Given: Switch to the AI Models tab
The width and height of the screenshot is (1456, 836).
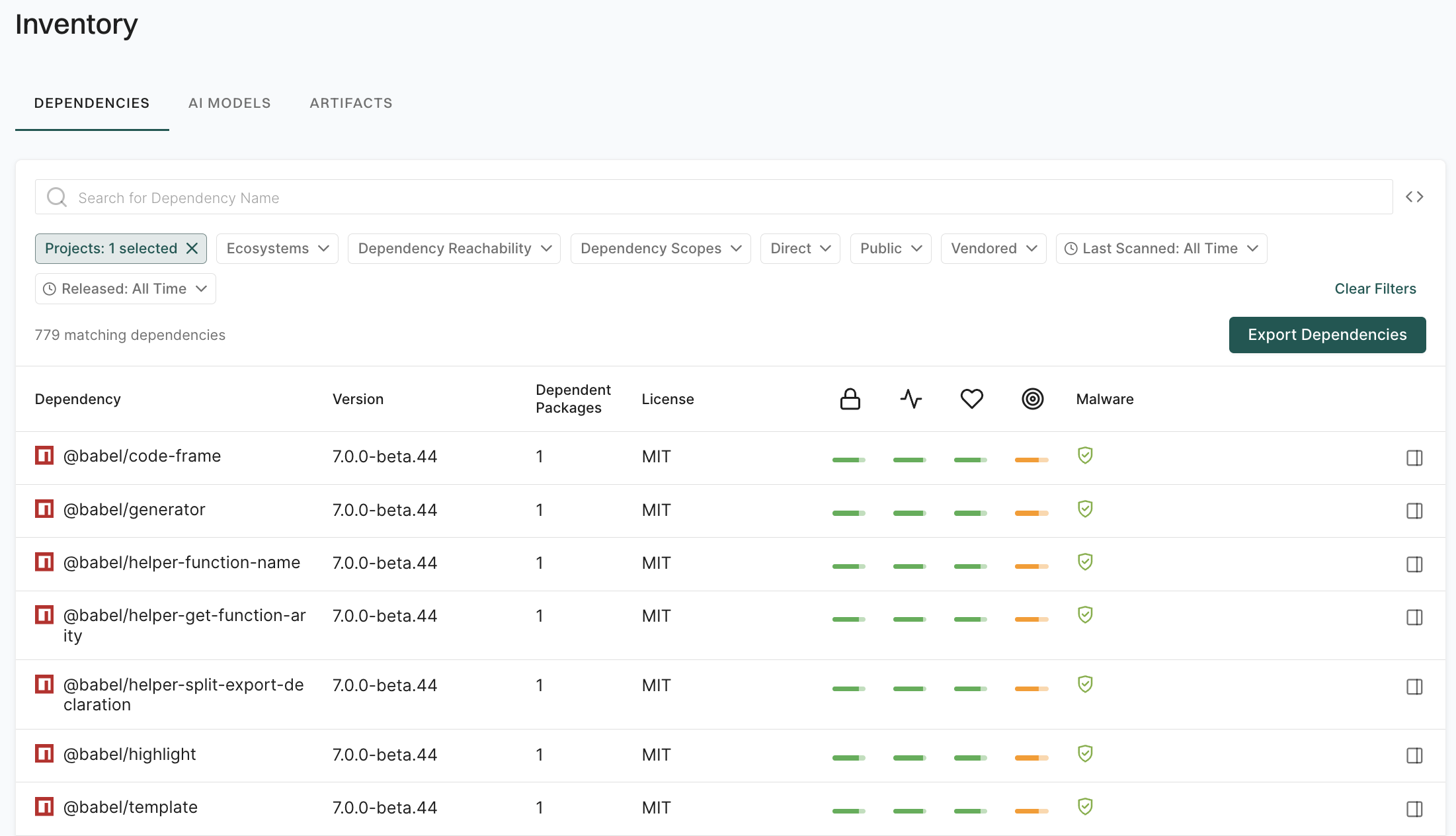Looking at the screenshot, I should (x=229, y=103).
